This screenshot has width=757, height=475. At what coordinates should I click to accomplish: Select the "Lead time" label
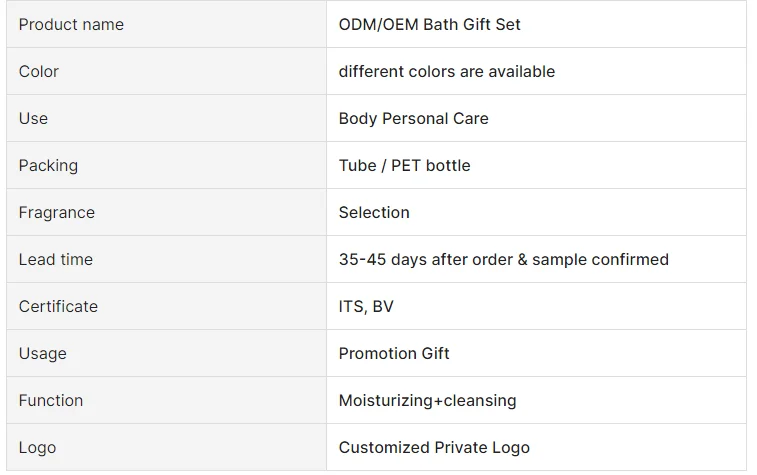tap(56, 259)
